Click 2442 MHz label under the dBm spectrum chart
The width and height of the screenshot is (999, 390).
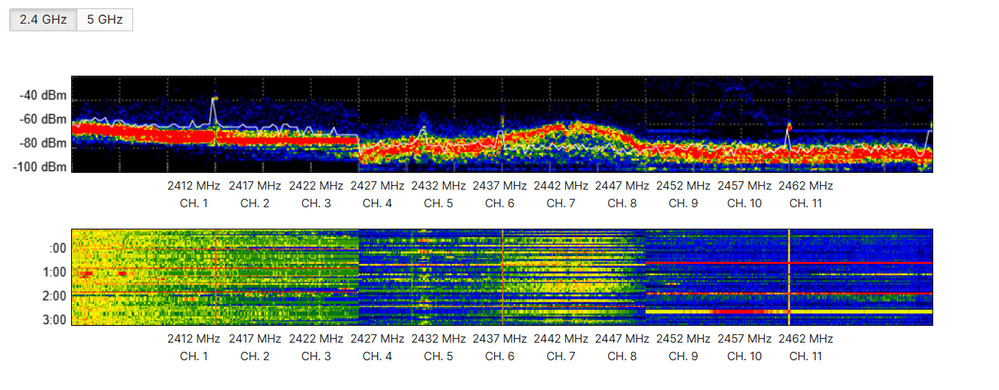pos(561,186)
